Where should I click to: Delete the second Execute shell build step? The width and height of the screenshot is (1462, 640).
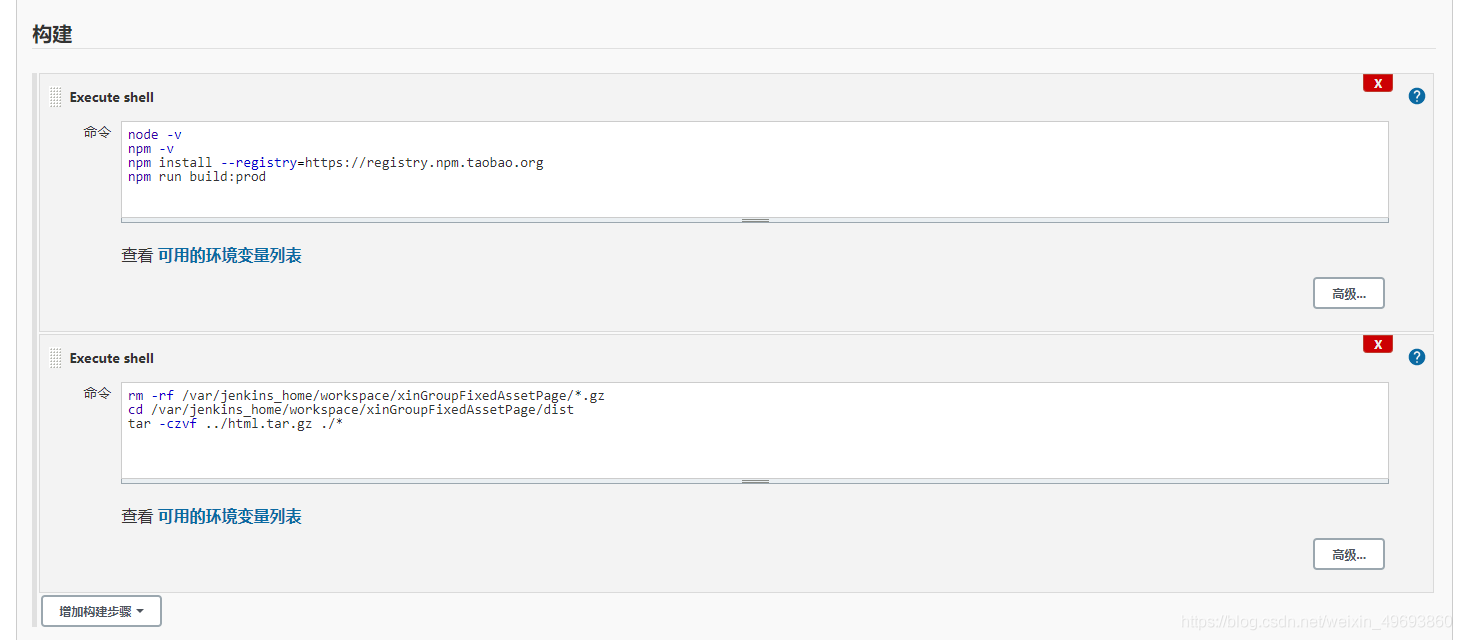pos(1377,344)
